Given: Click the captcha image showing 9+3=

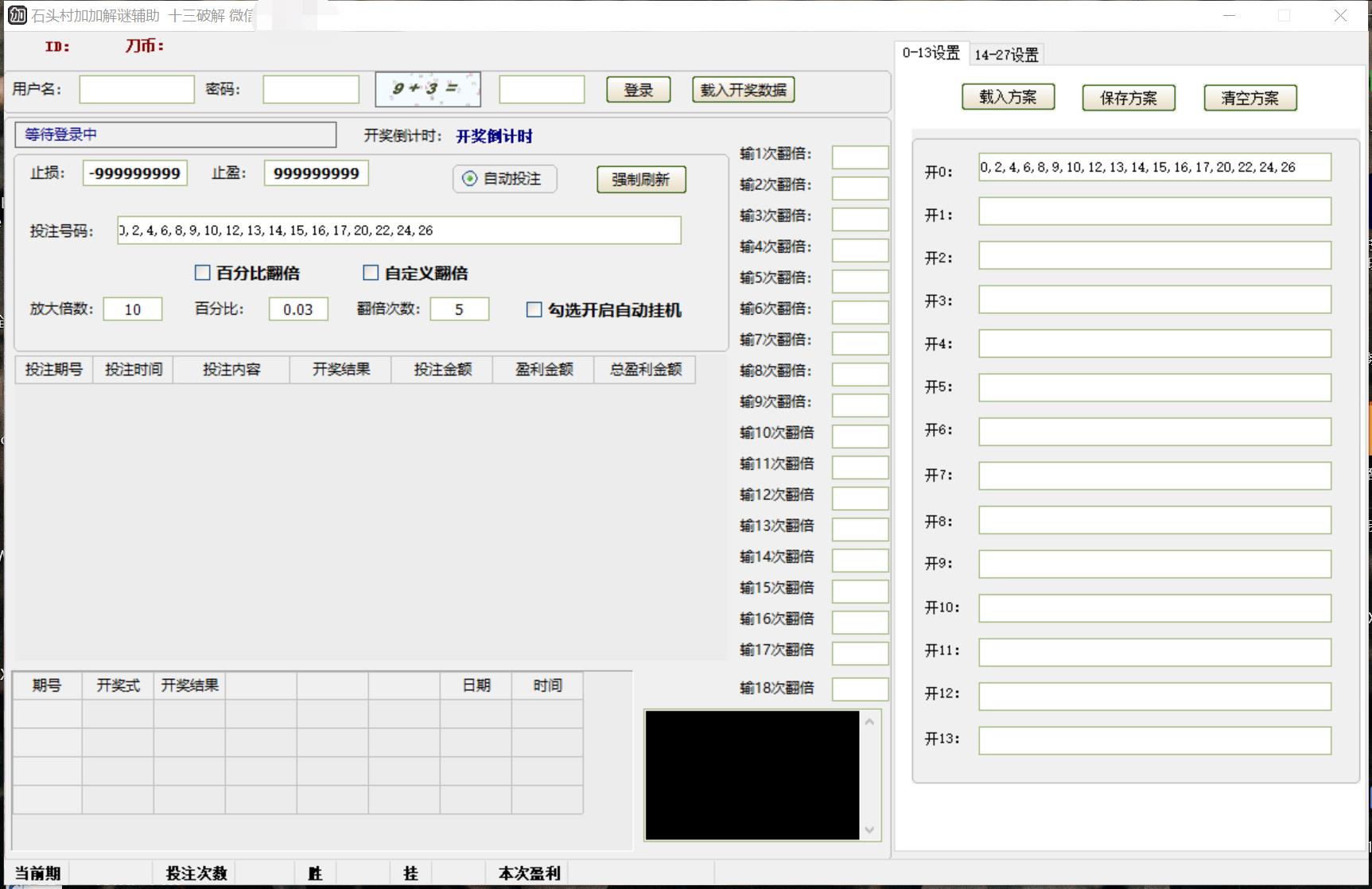Looking at the screenshot, I should (427, 88).
